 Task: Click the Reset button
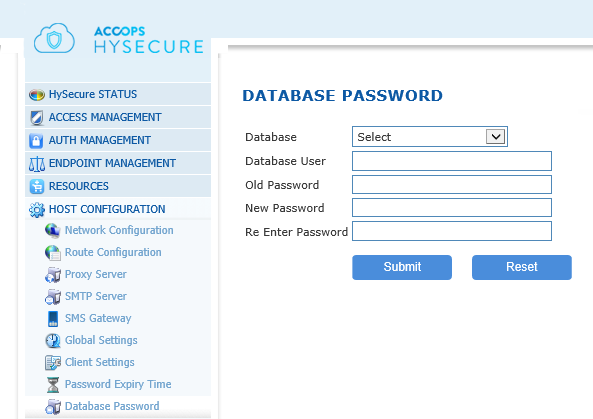click(x=522, y=267)
